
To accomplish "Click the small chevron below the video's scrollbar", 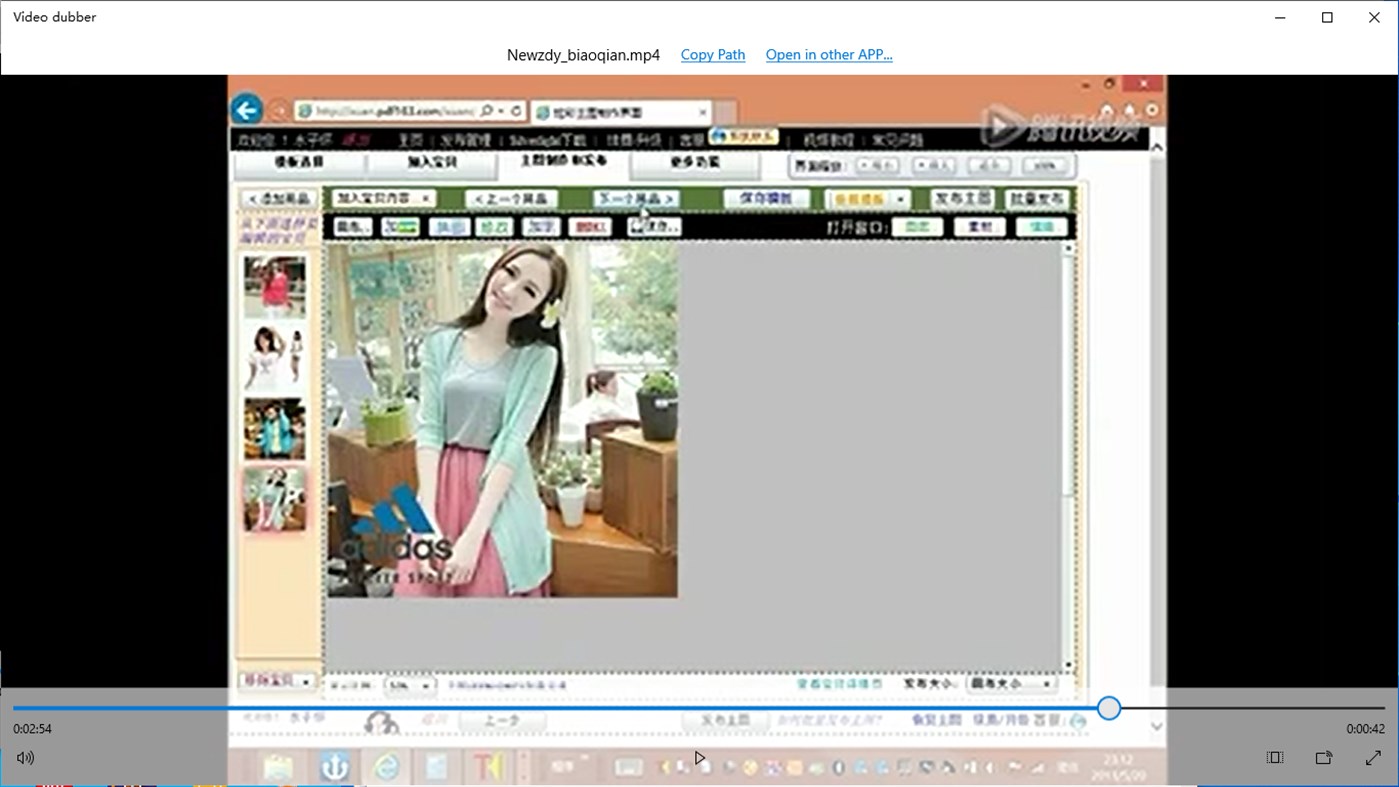I will tap(1155, 725).
